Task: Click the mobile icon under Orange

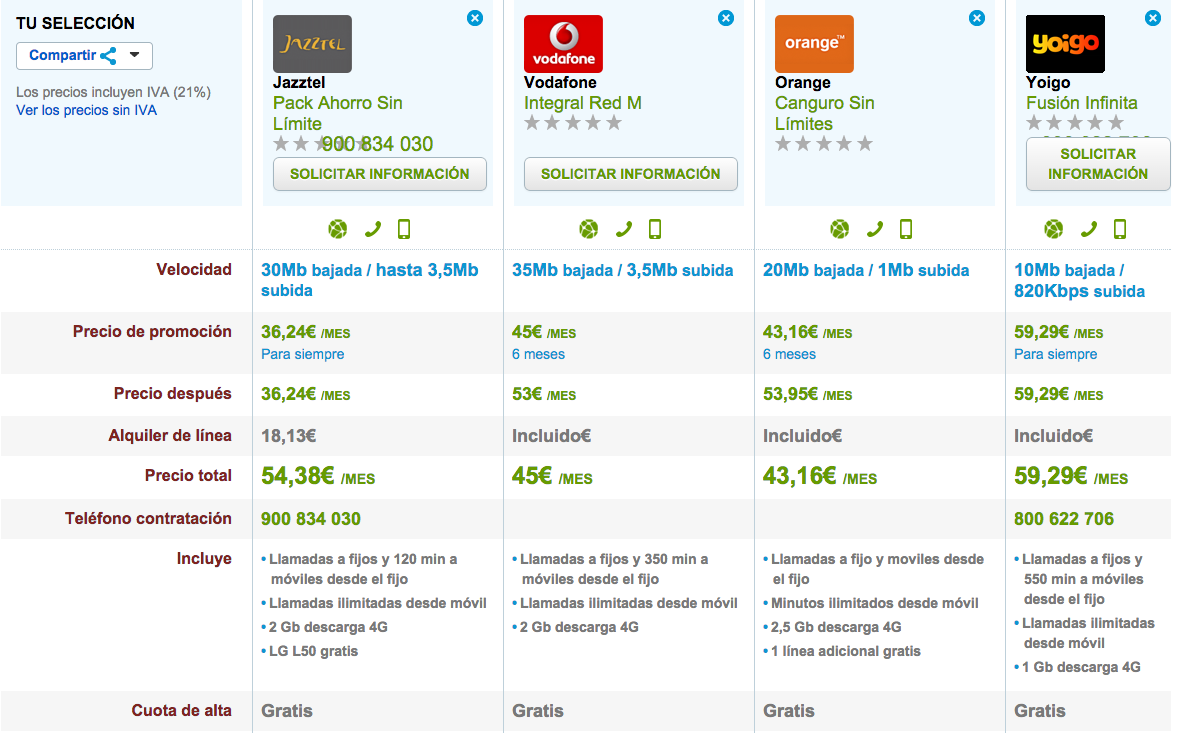Action: (x=906, y=229)
